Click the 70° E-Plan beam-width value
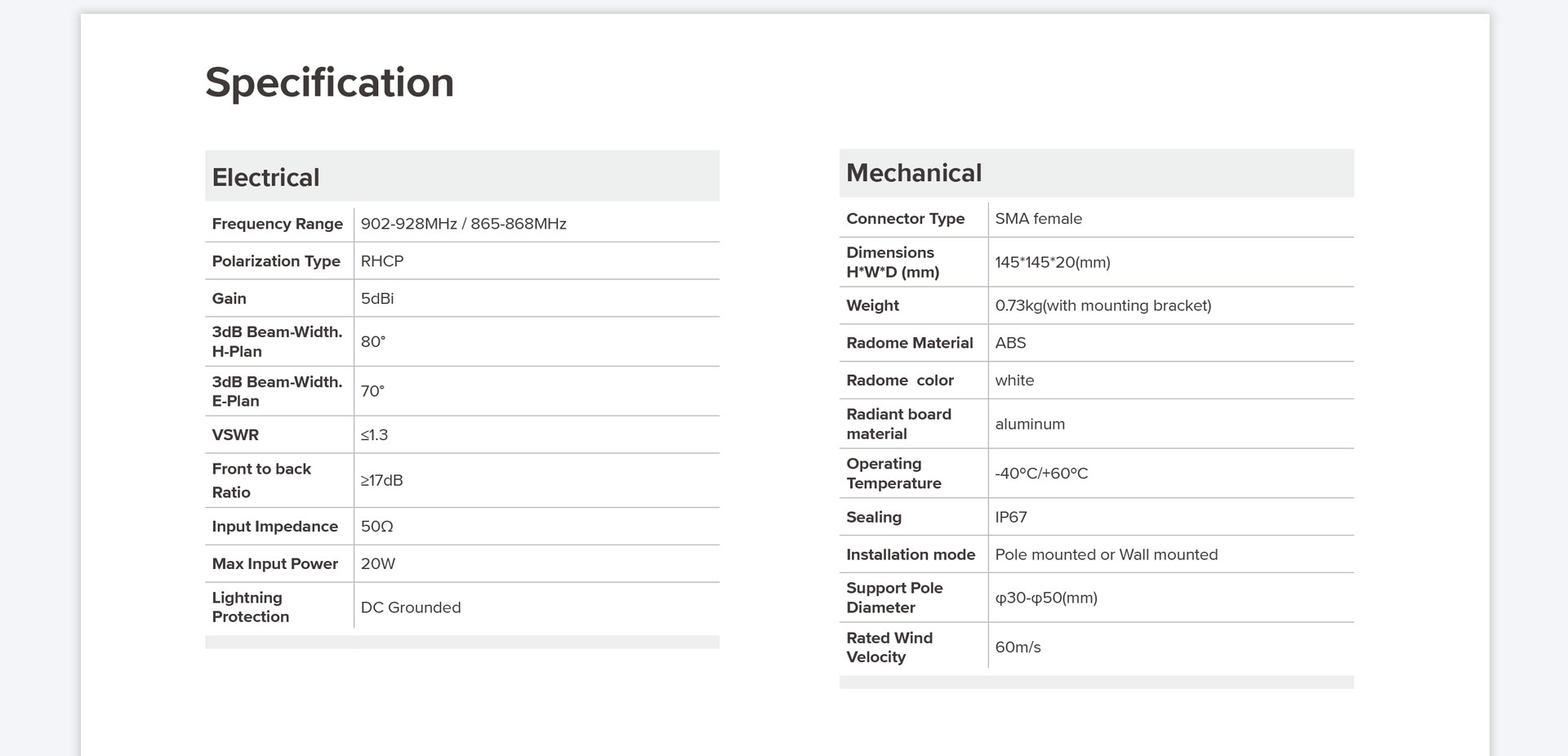This screenshot has width=1568, height=756. click(372, 391)
